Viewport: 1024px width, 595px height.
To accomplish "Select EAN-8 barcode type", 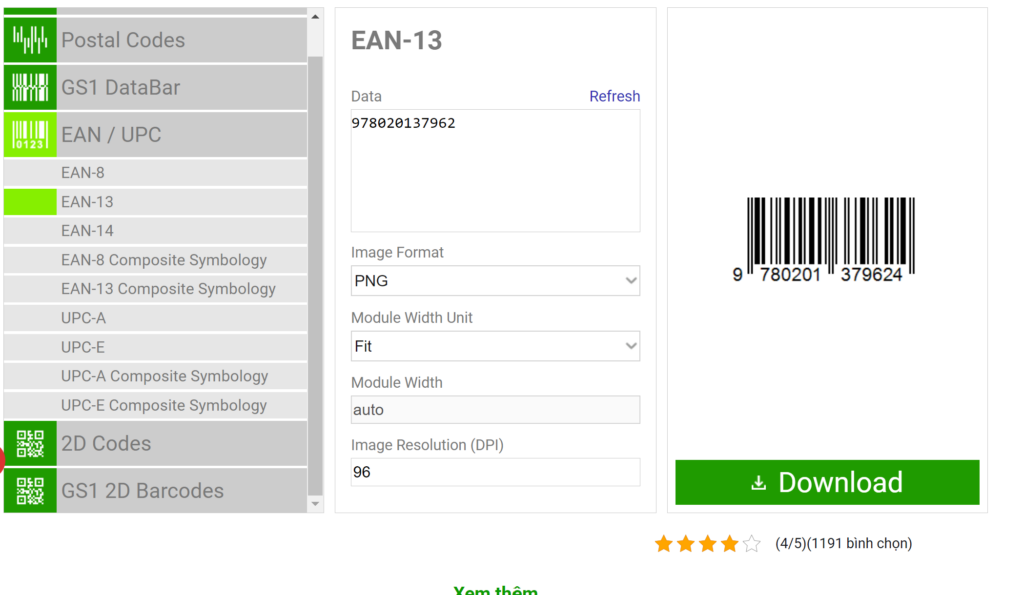I will pyautogui.click(x=155, y=172).
